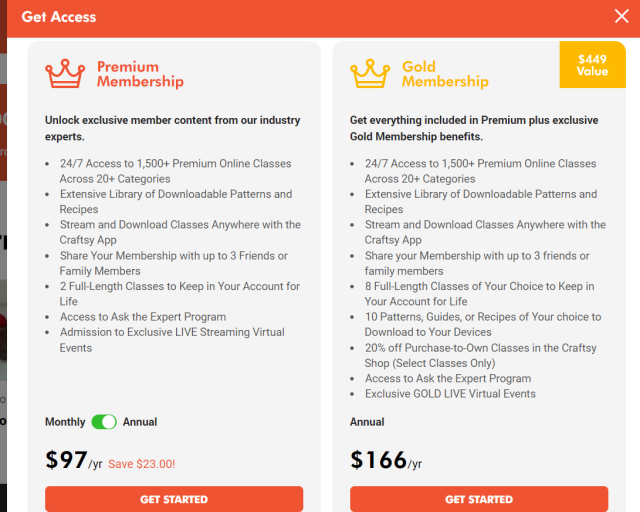
Task: Close the Get Access dialog
Action: (621, 16)
